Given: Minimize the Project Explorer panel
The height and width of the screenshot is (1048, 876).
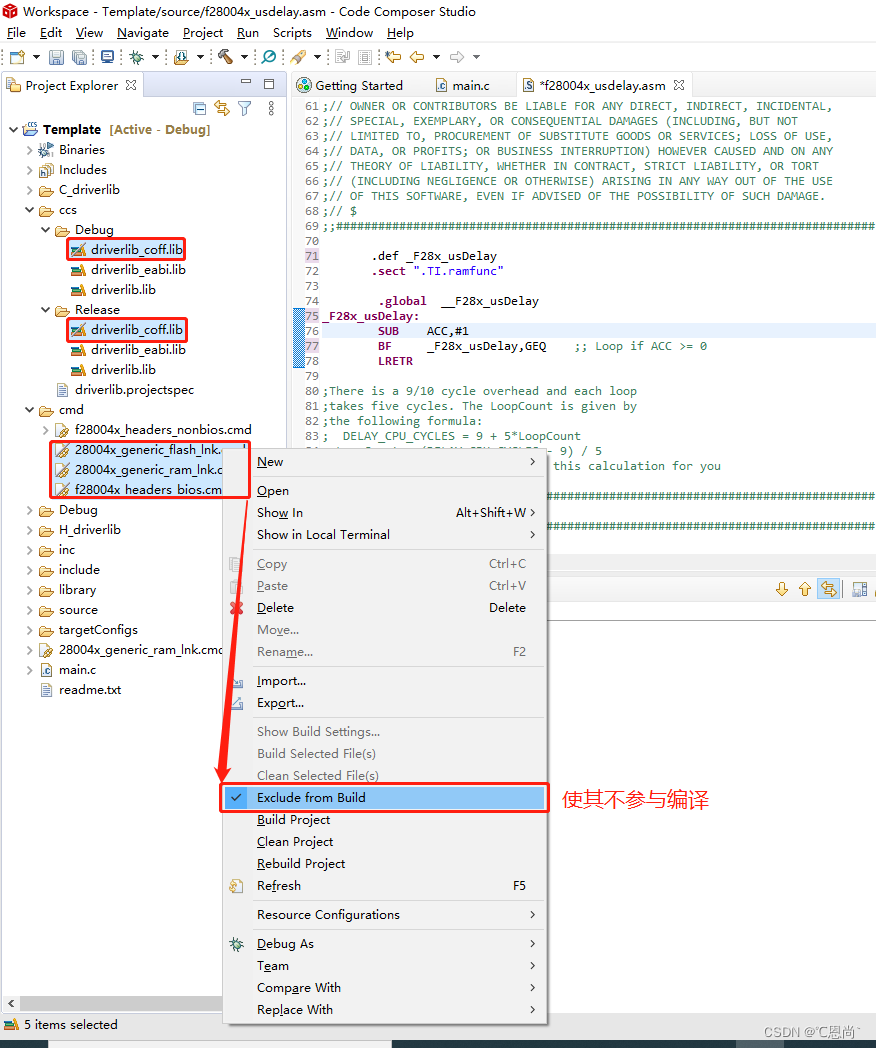Looking at the screenshot, I should [246, 82].
